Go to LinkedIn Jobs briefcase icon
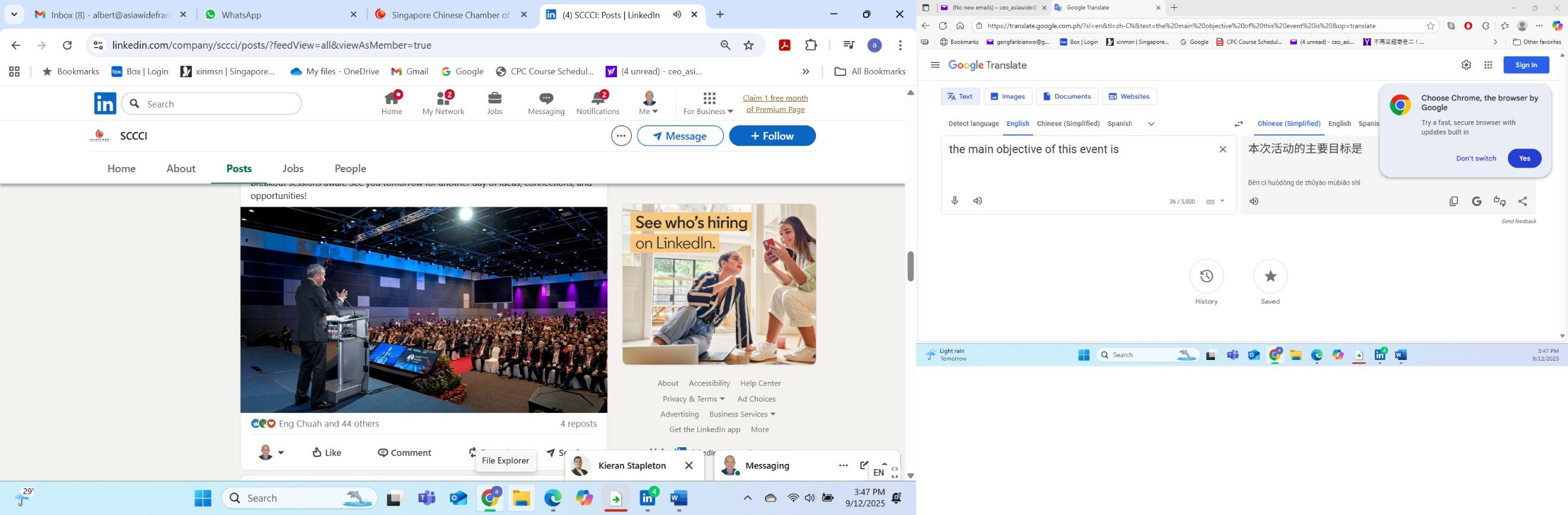 pyautogui.click(x=495, y=103)
